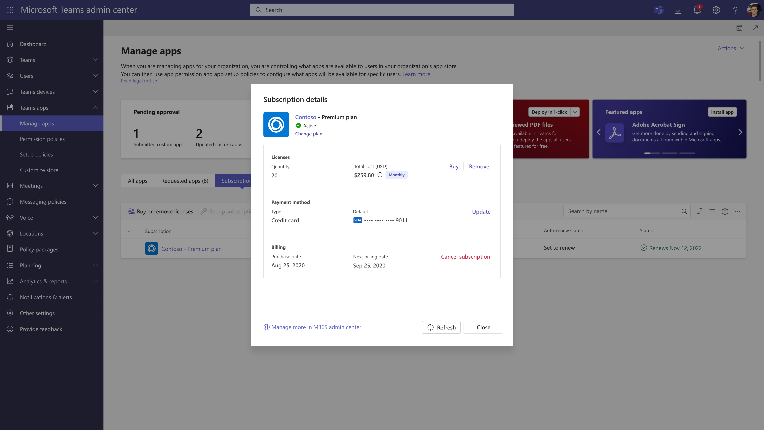
Task: Click the Planning icon in sidebar
Action: pyautogui.click(x=10, y=265)
